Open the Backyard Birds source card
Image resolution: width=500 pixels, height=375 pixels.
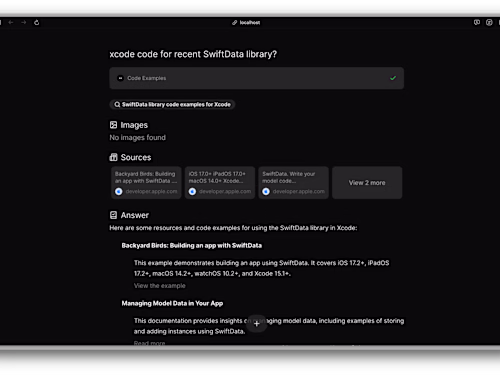coord(146,183)
